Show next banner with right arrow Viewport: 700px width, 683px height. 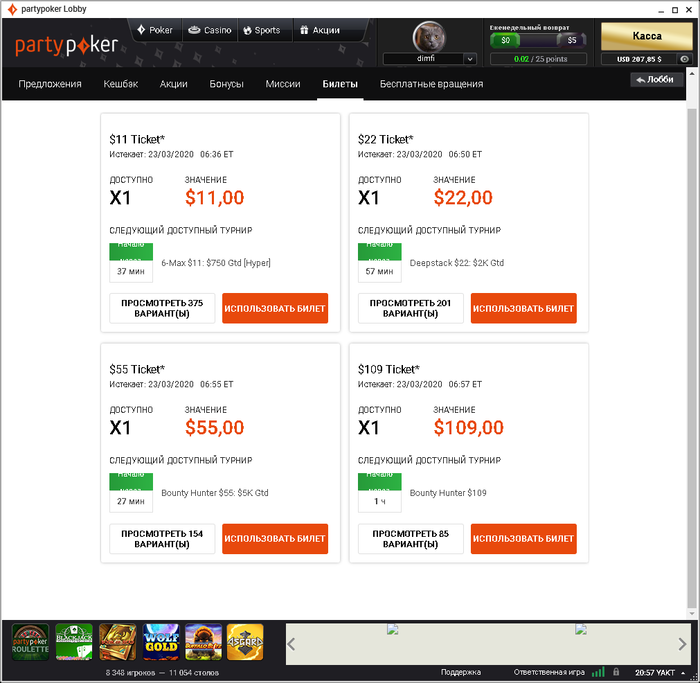(x=682, y=644)
